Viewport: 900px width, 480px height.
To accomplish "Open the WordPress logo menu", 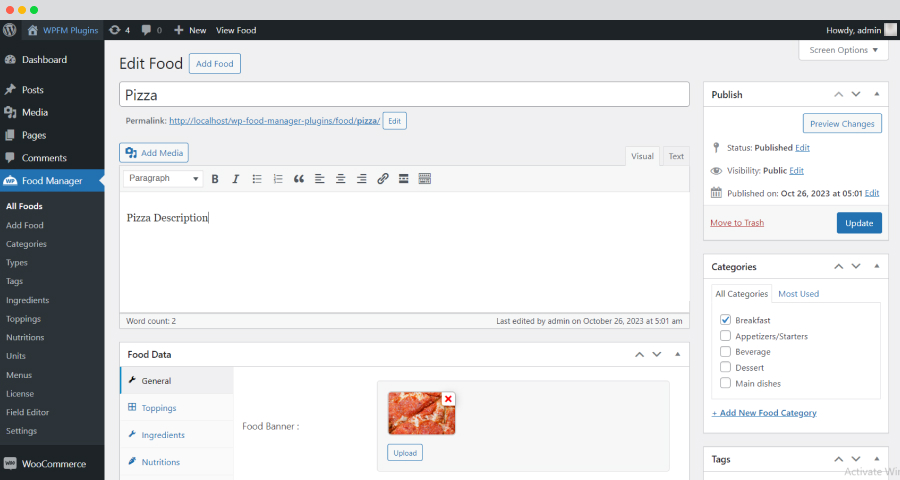I will coord(10,30).
